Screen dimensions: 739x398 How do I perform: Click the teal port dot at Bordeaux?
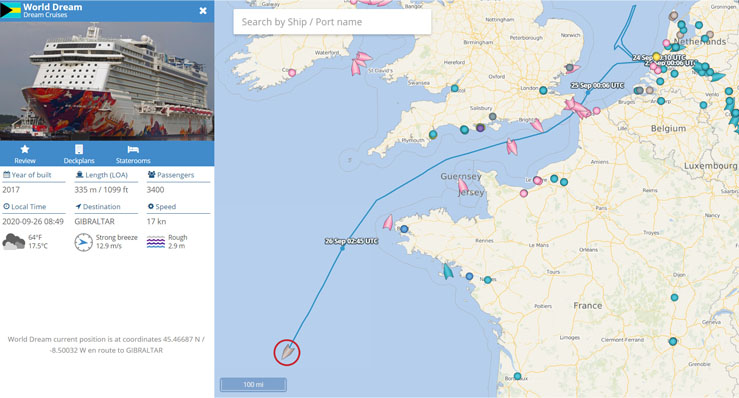517,376
